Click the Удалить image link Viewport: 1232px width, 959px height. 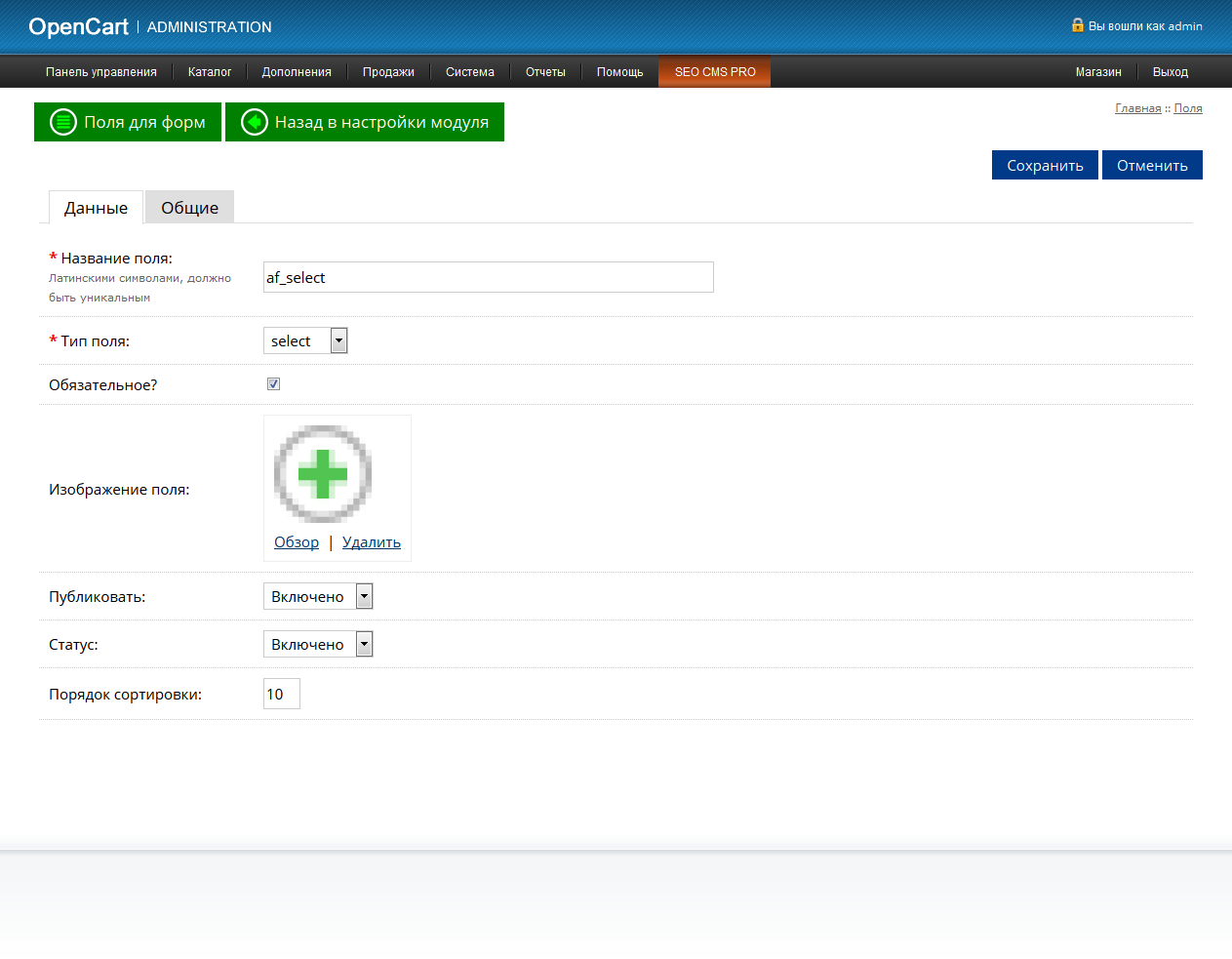372,542
